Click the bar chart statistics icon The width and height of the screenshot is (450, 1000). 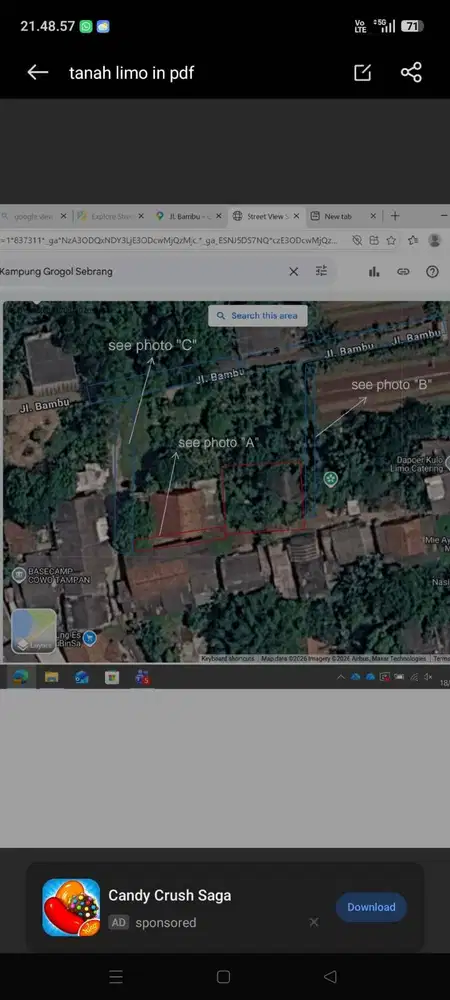tap(374, 272)
